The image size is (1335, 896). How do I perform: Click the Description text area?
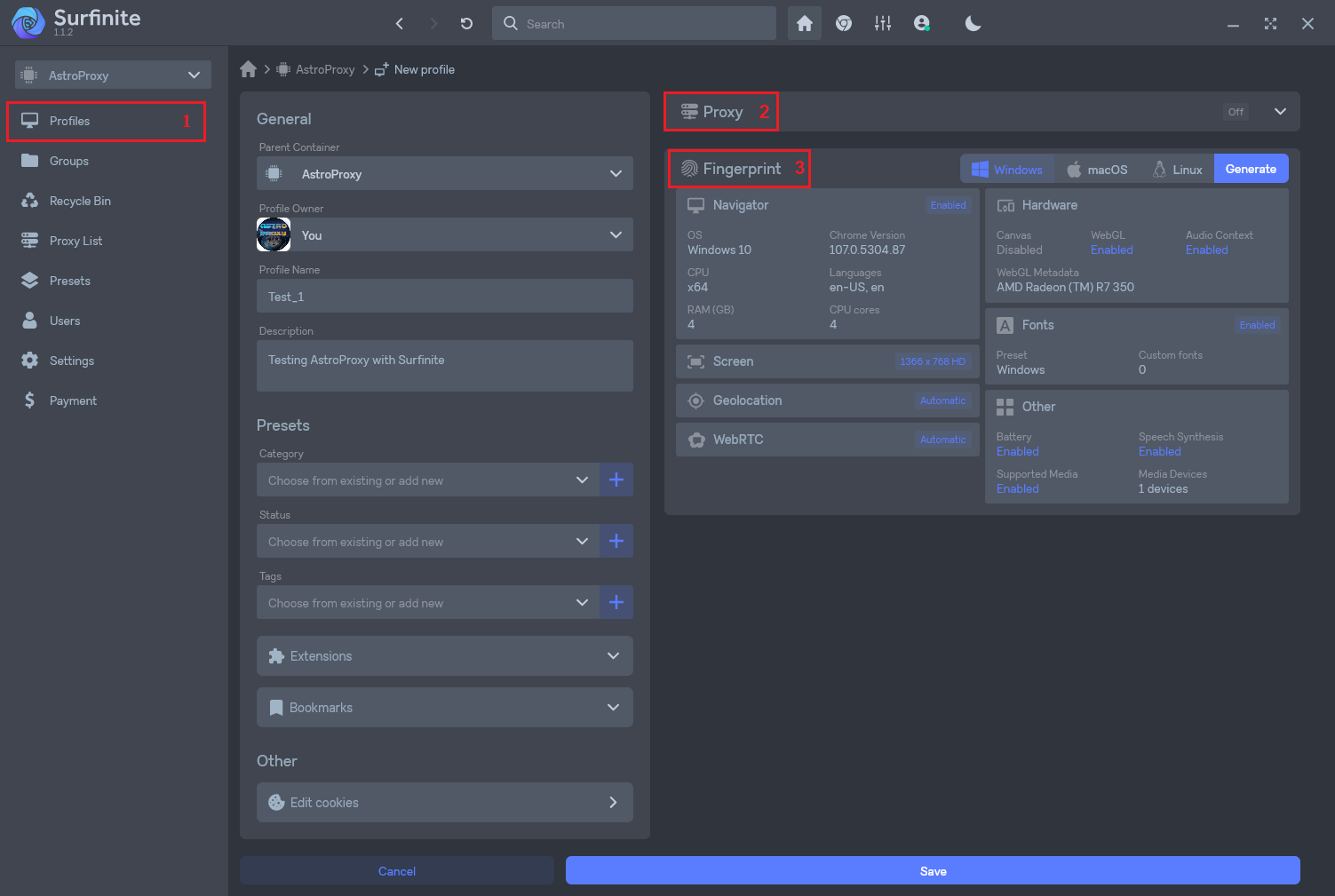(445, 366)
